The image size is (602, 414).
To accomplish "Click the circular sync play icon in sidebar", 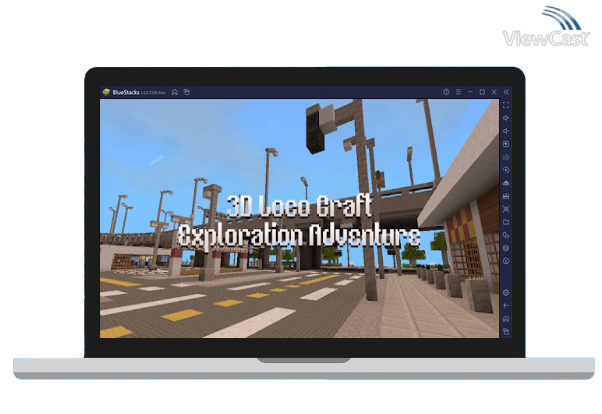I will 506,170.
